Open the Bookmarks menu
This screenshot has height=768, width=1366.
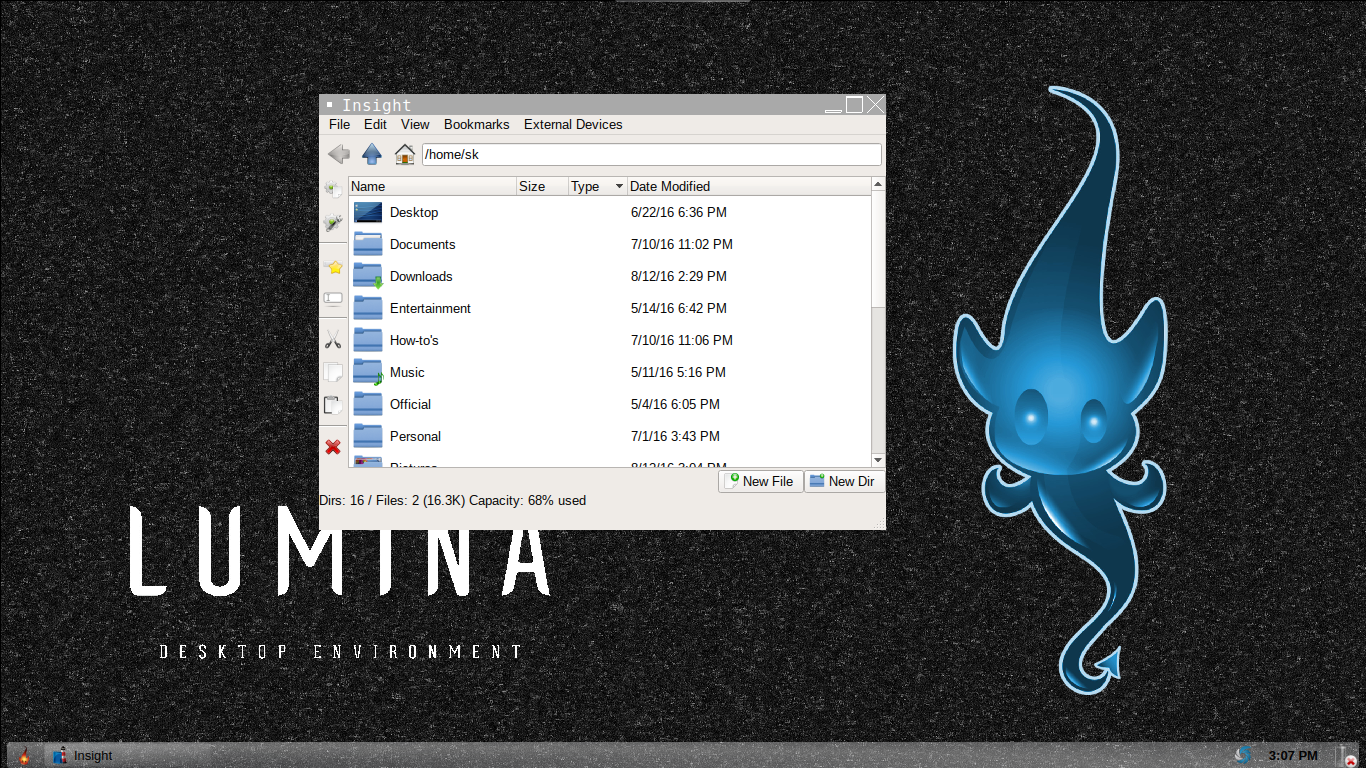point(476,124)
